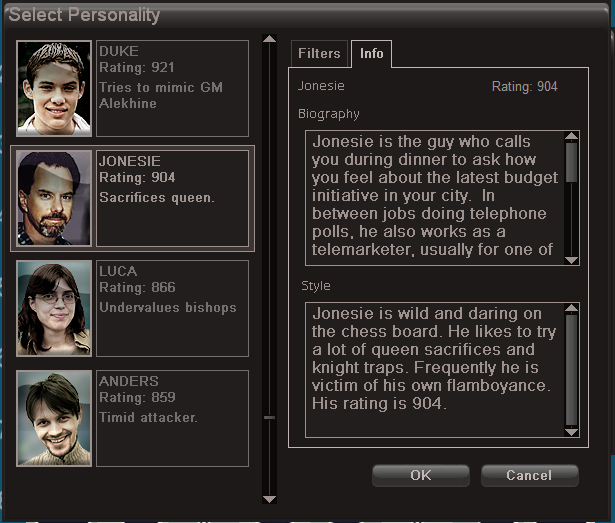Viewport: 615px width, 523px height.
Task: Switch to the Filters tab
Action: (319, 53)
